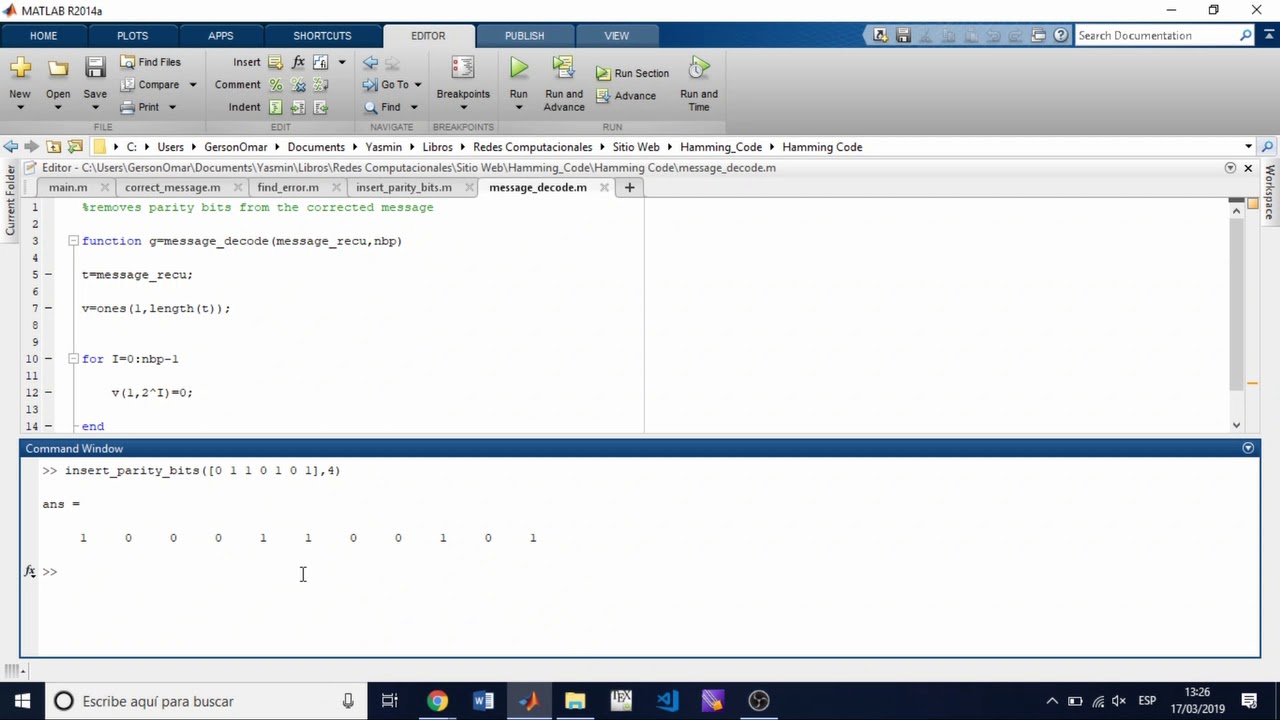Switch to the HOME ribbon tab

[x=43, y=36]
